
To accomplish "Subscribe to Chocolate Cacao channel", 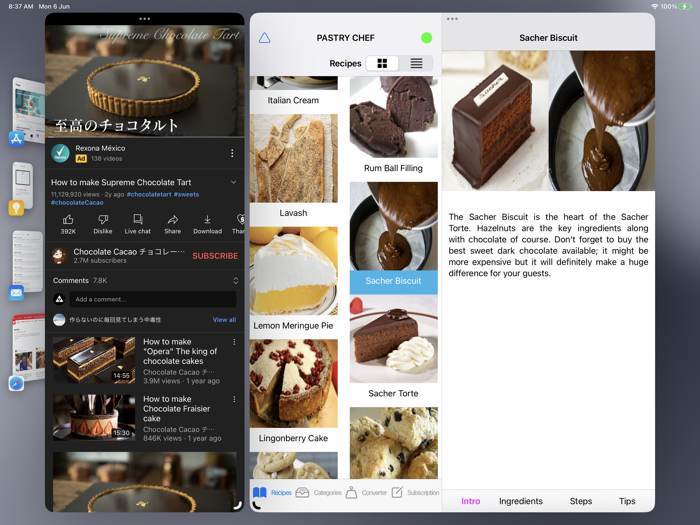I will pyautogui.click(x=215, y=256).
